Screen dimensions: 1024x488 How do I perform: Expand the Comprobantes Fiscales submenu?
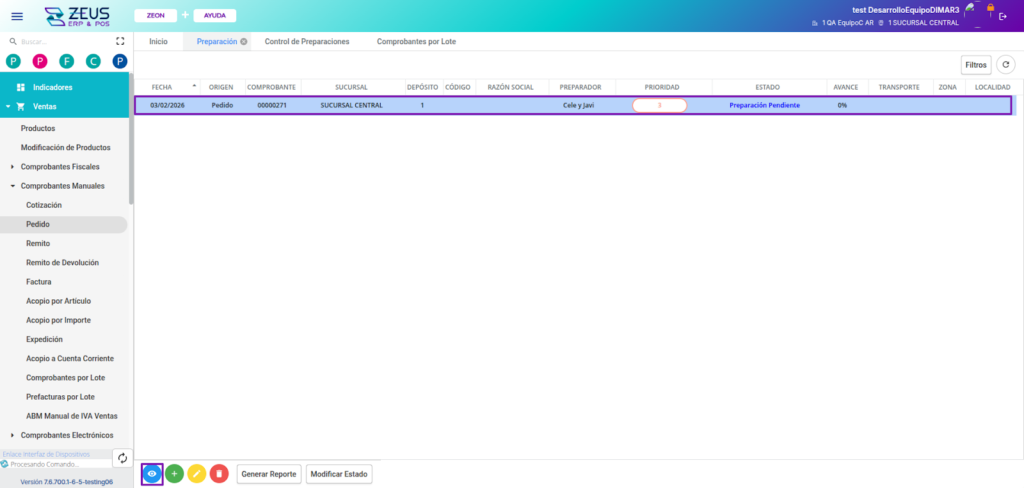tap(12, 167)
